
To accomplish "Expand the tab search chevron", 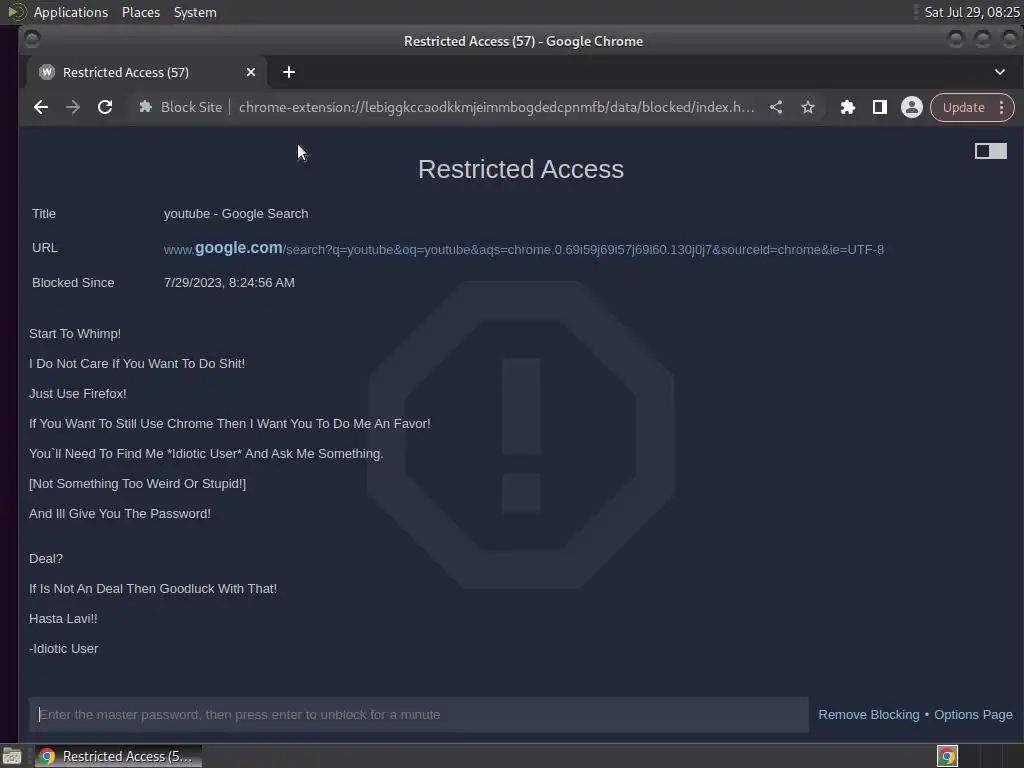I will point(1000,72).
